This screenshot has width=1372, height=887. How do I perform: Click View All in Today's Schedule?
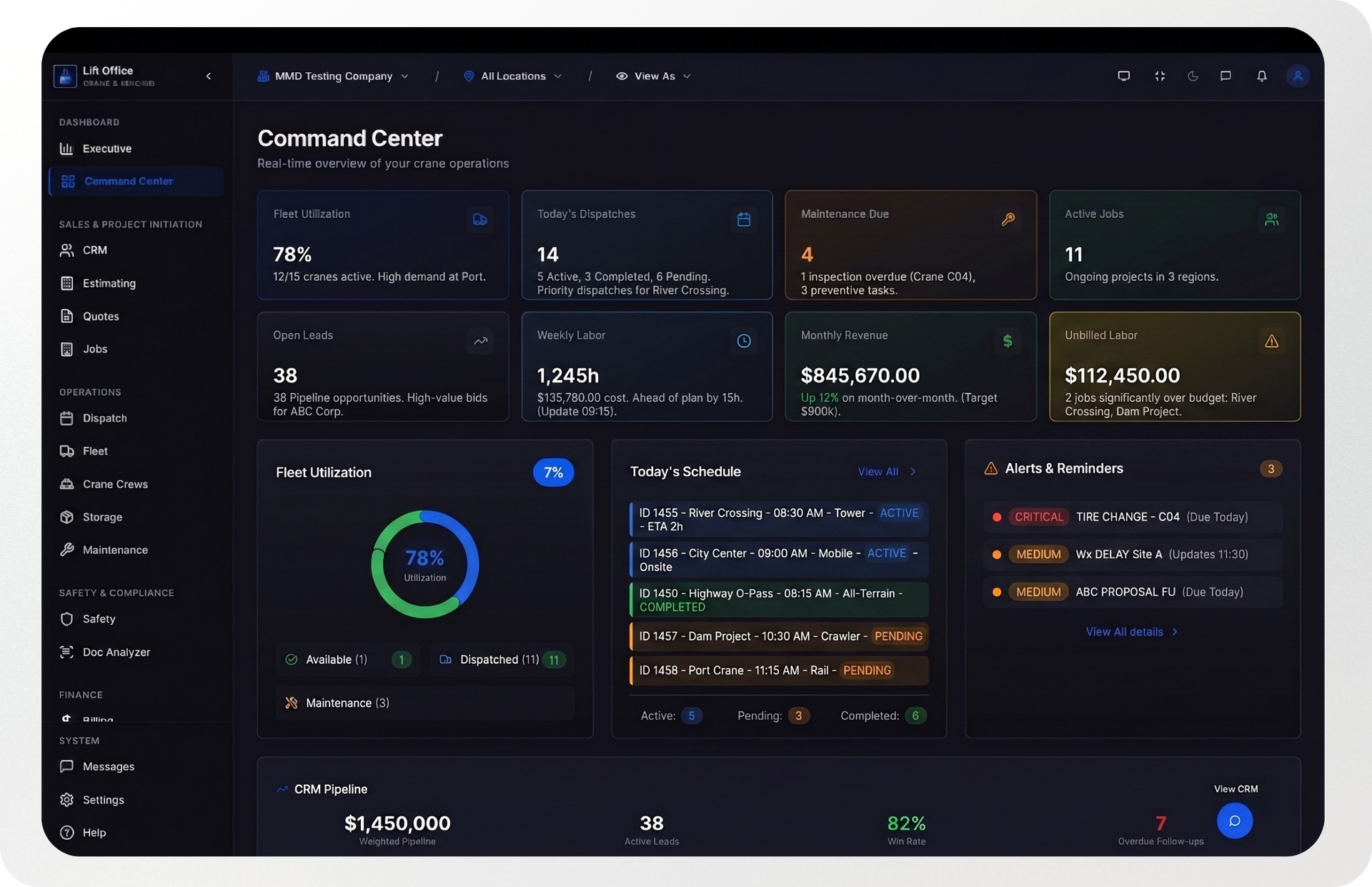pyautogui.click(x=887, y=472)
